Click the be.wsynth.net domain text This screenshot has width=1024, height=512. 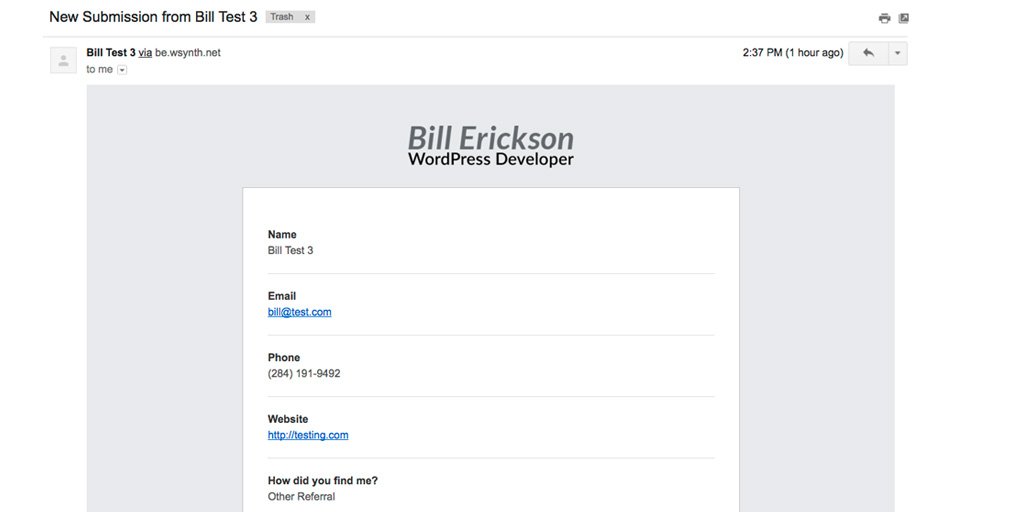point(187,53)
